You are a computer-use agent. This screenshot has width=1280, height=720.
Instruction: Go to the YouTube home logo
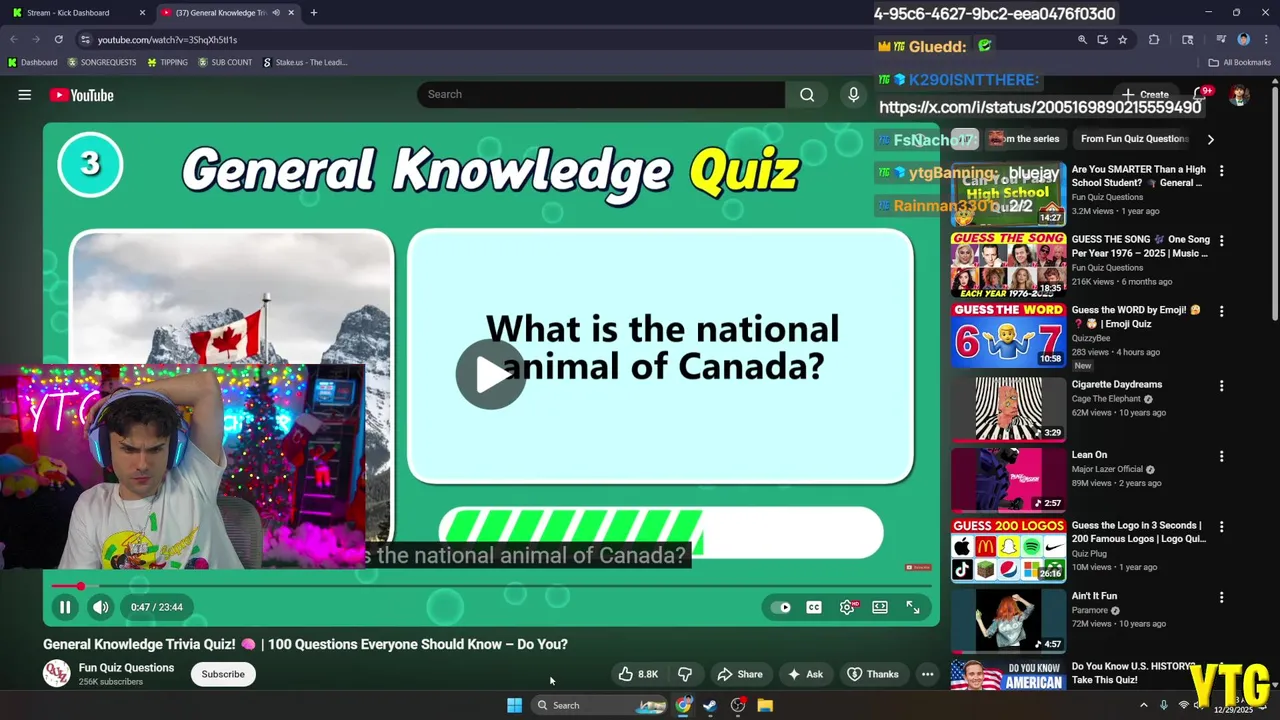(82, 95)
